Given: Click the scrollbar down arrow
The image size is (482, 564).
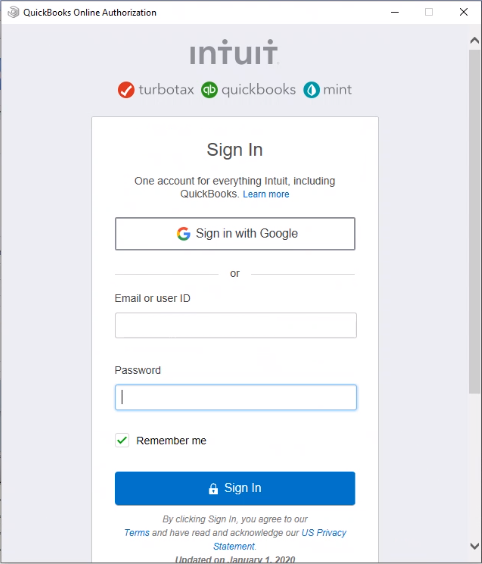Looking at the screenshot, I should [x=475, y=546].
